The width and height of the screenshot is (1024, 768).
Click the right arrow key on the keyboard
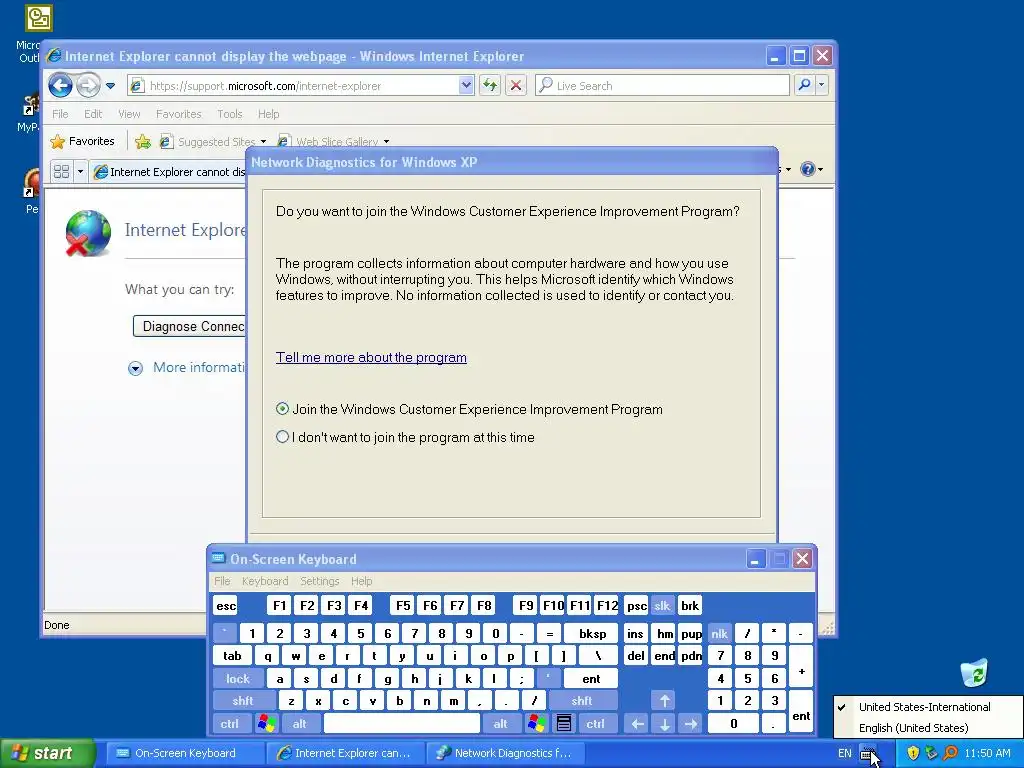pyautogui.click(x=691, y=724)
